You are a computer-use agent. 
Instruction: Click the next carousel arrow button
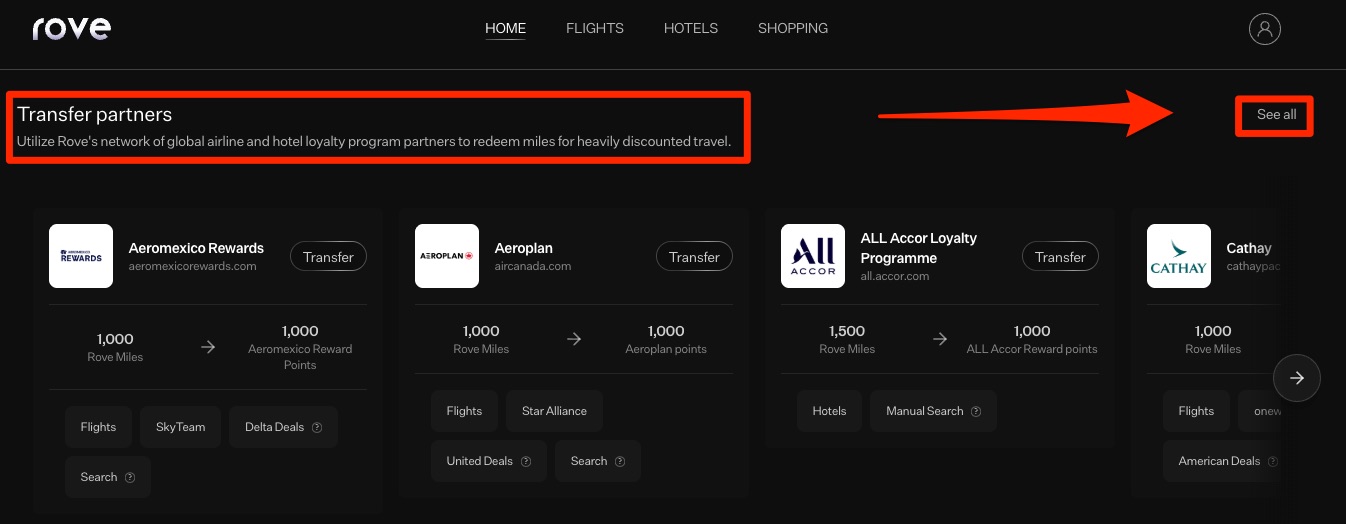1297,378
